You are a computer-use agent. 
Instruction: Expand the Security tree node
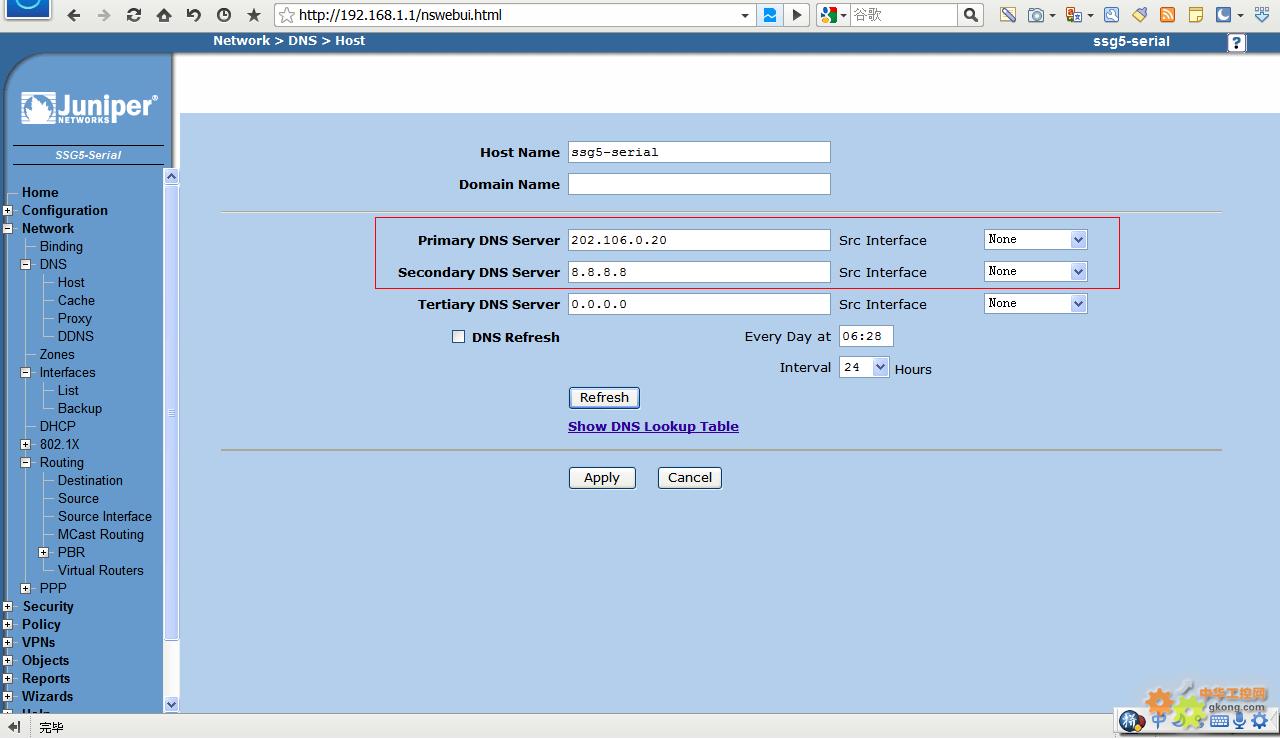8,607
